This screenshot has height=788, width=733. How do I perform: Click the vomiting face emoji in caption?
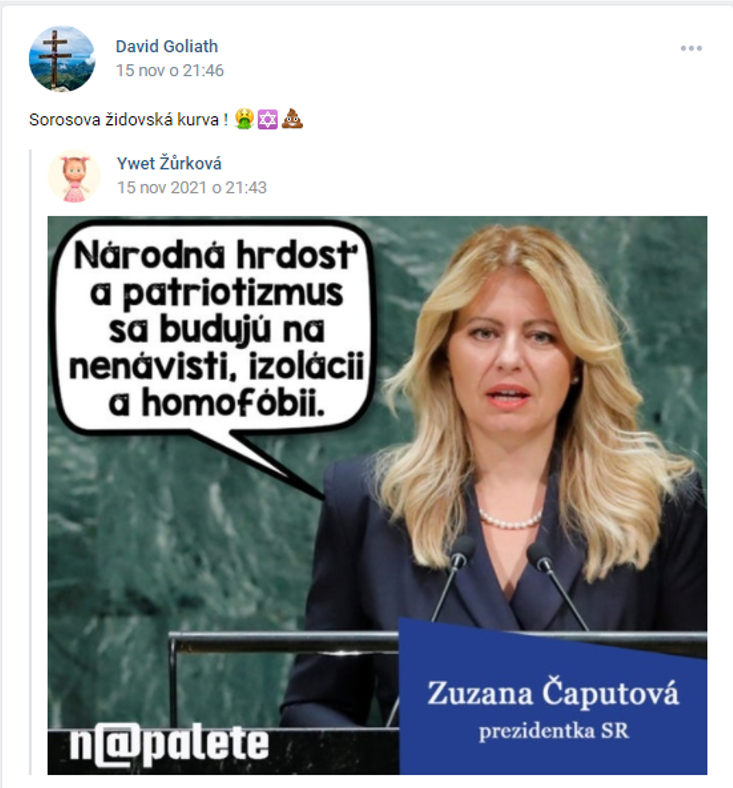pos(243,120)
